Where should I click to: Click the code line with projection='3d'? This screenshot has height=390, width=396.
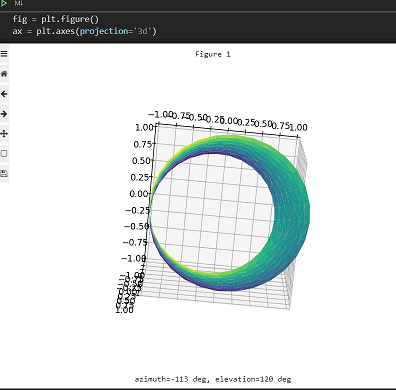coord(84,31)
